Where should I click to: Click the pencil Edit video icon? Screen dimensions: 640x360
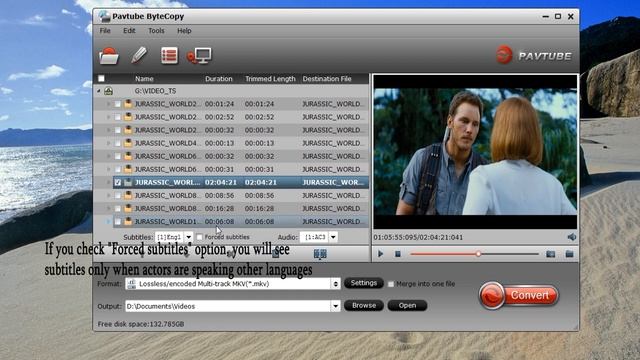139,56
